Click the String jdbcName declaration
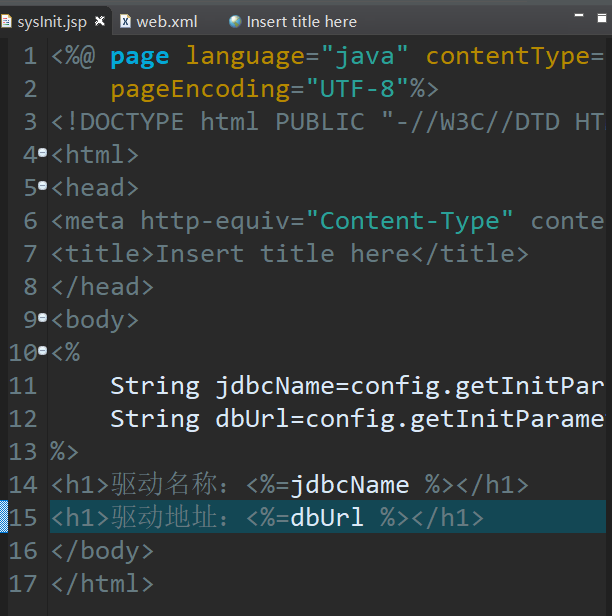This screenshot has width=612, height=616. [357, 386]
